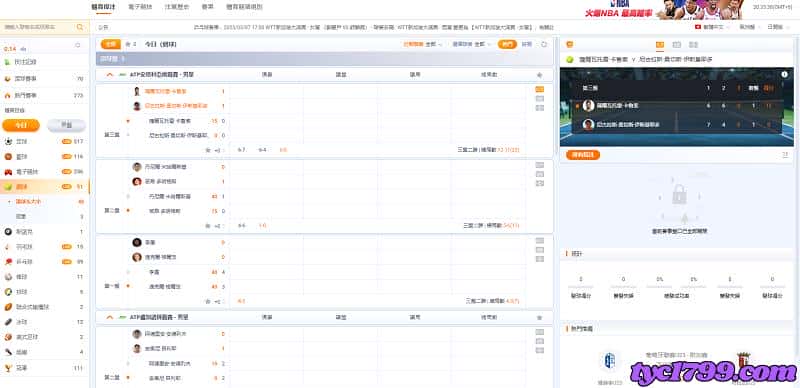Collapse the second ATP men's singles league
800x388 pixels.
(x=110, y=317)
